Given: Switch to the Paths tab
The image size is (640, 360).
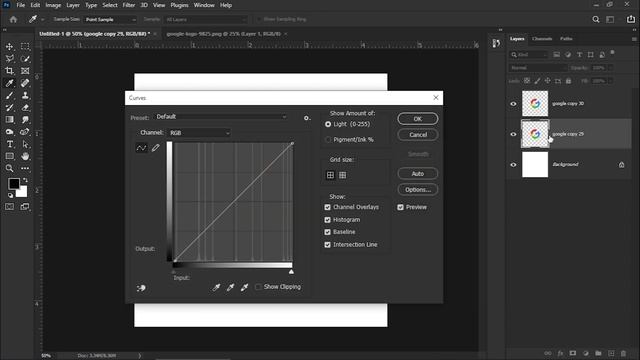Looking at the screenshot, I should tap(566, 39).
